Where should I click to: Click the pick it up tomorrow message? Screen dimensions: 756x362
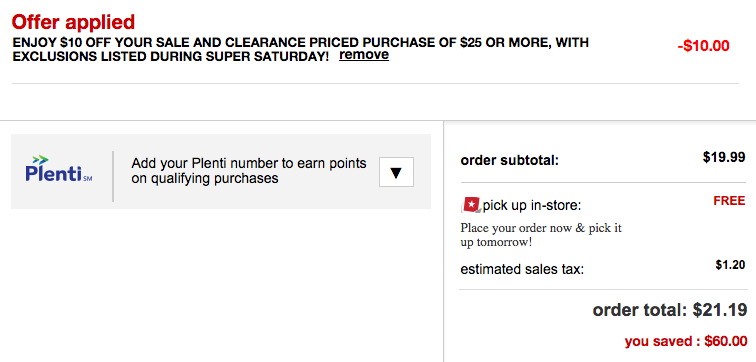541,235
